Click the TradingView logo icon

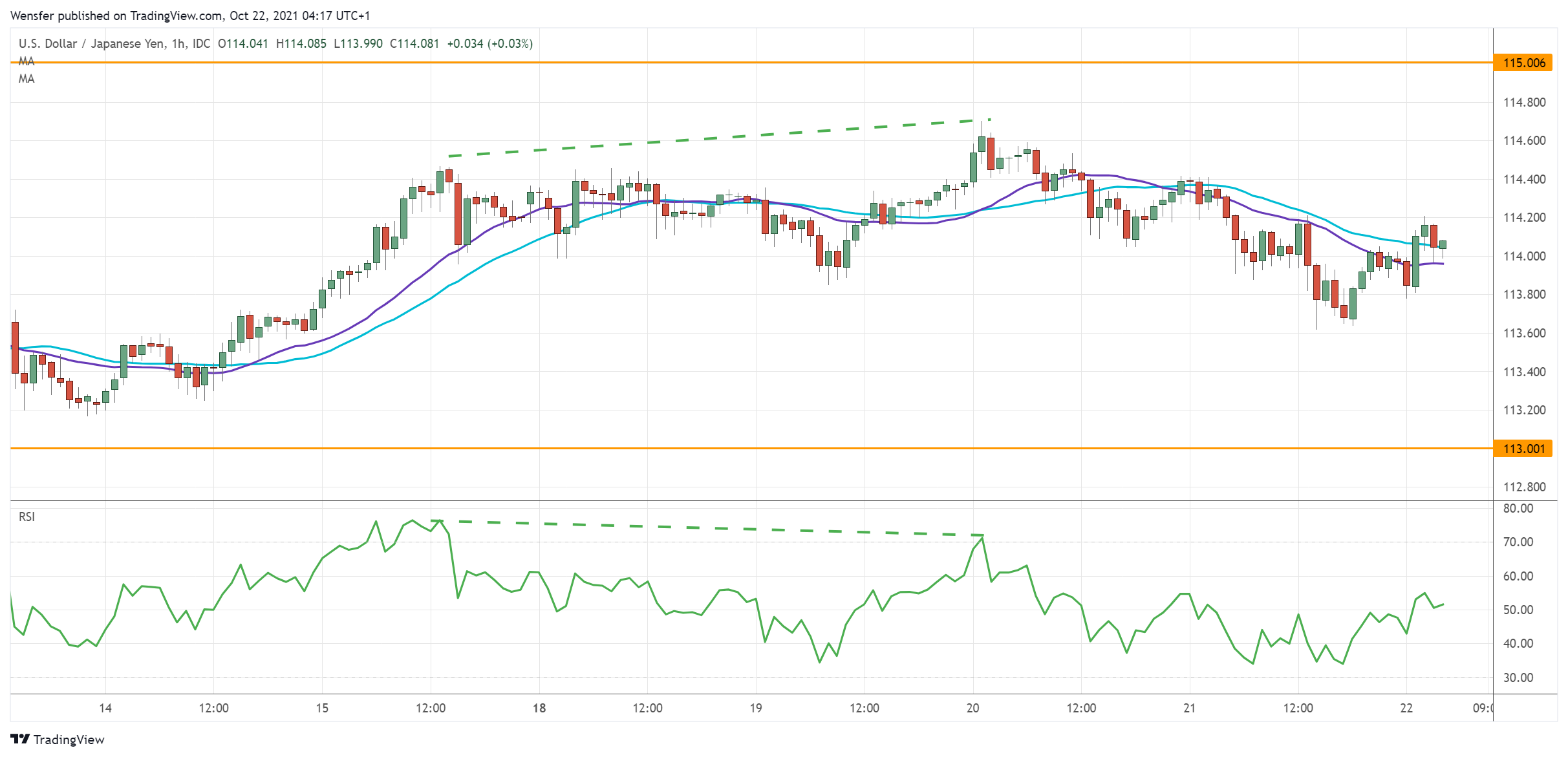pyautogui.click(x=19, y=739)
